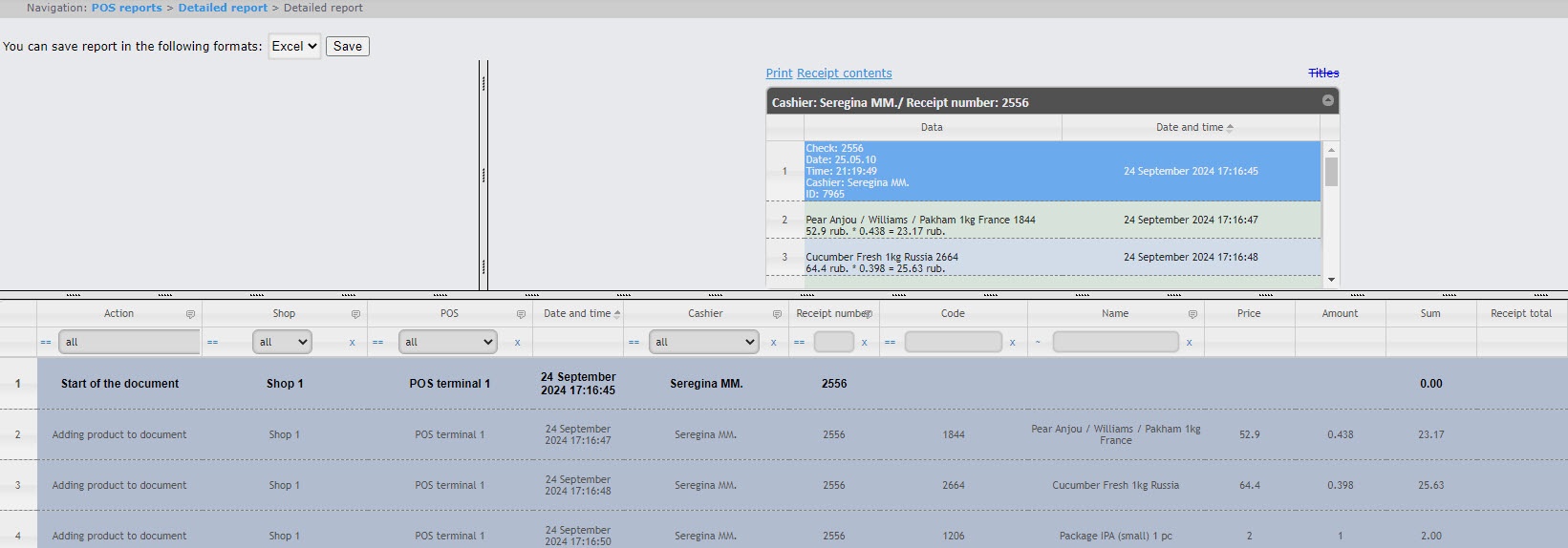Screen dimensions: 1568x548
Task: Open the Excel format dropdown
Action: pyautogui.click(x=293, y=46)
